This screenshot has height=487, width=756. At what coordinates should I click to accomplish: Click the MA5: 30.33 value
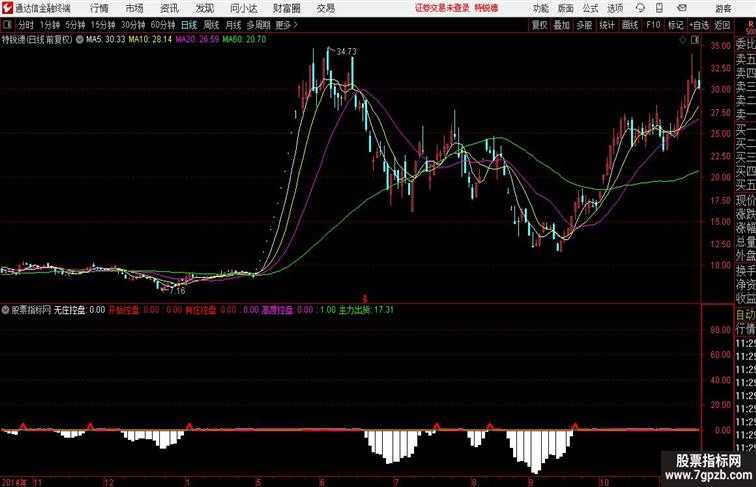tap(106, 40)
